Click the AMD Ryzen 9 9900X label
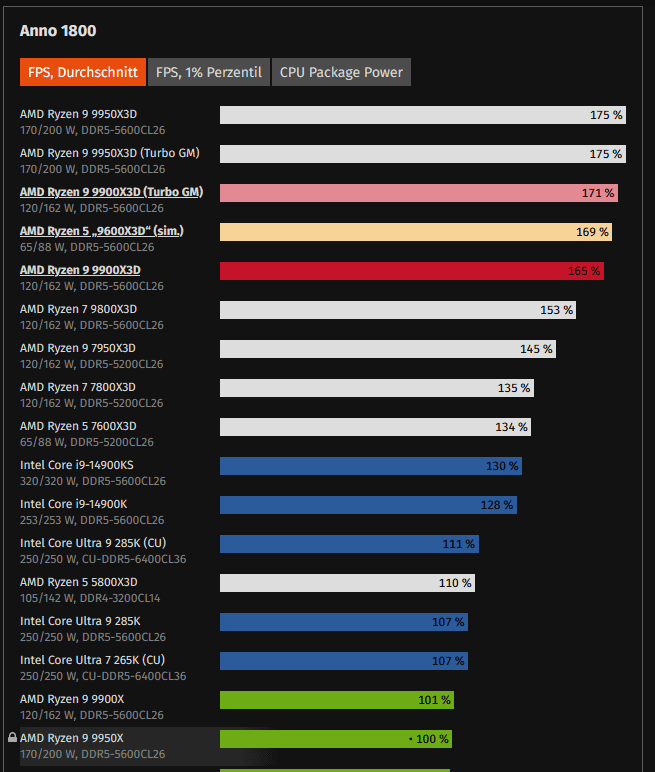This screenshot has height=772, width=655. [x=72, y=699]
